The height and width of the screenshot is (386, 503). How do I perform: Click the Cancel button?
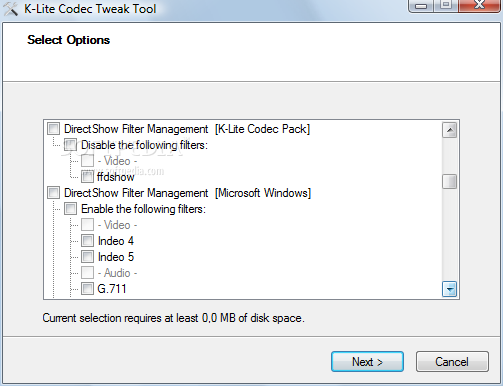(452, 362)
